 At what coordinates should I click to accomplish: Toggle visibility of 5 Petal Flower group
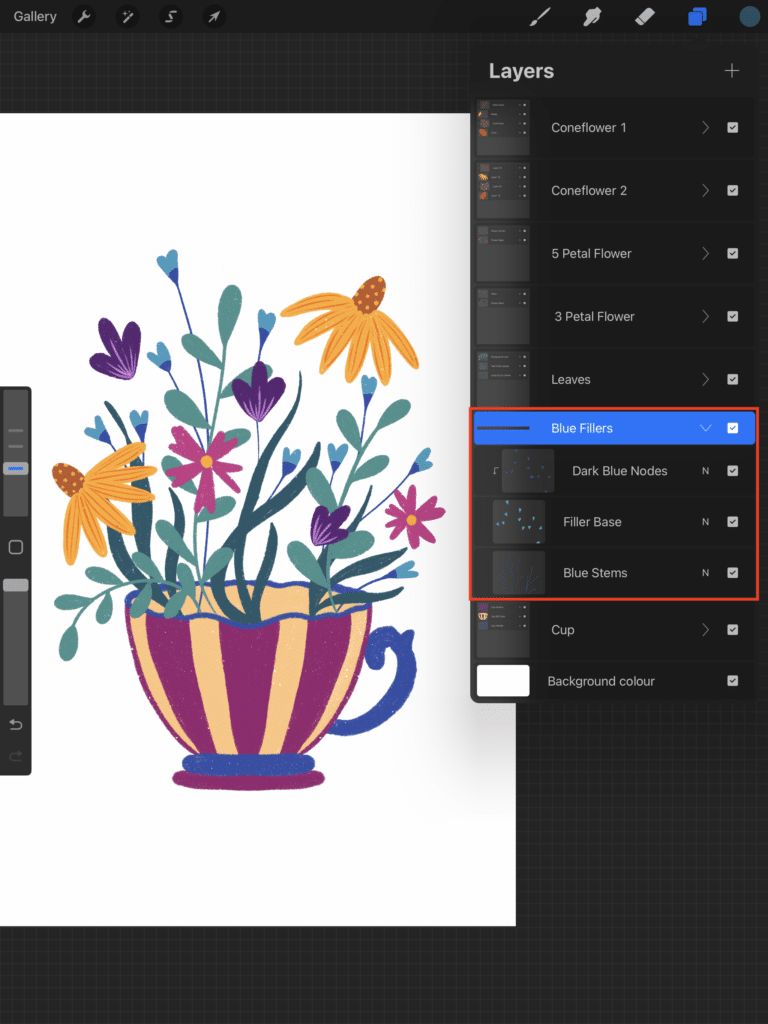[x=733, y=253]
